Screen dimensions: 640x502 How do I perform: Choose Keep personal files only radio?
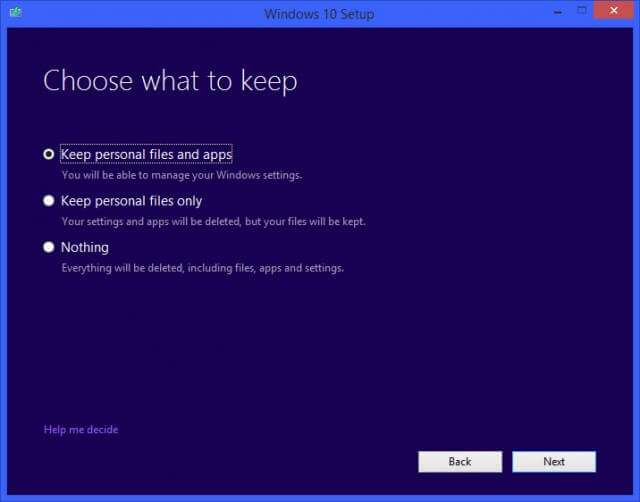tap(49, 201)
